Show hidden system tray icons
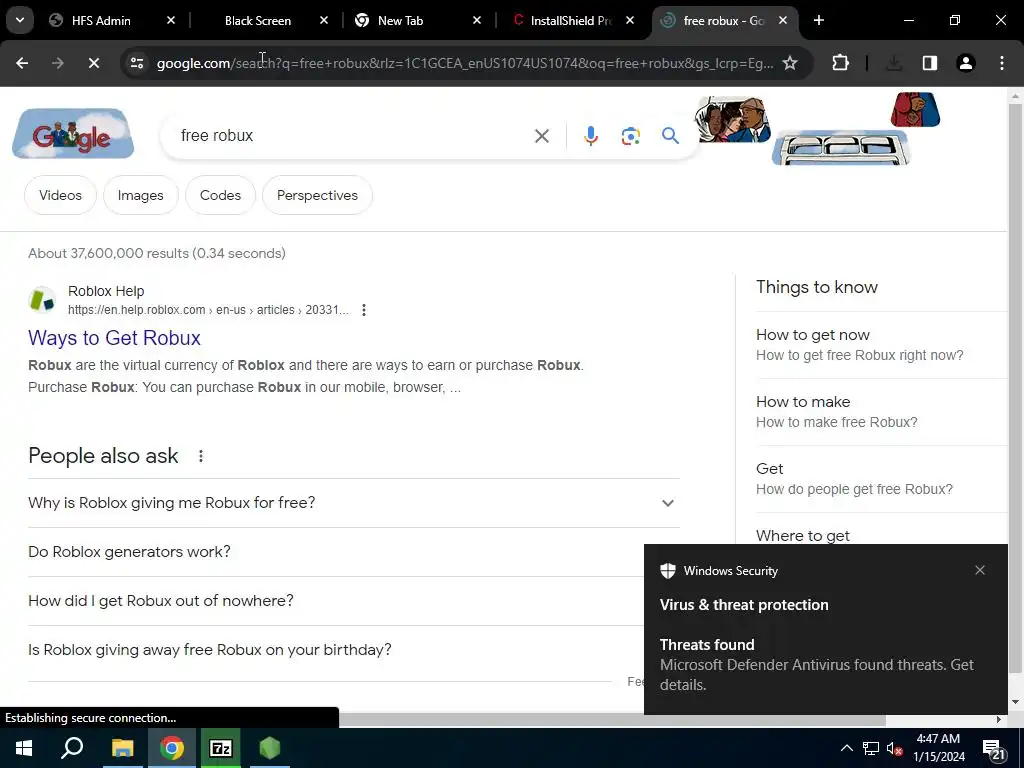 [846, 749]
